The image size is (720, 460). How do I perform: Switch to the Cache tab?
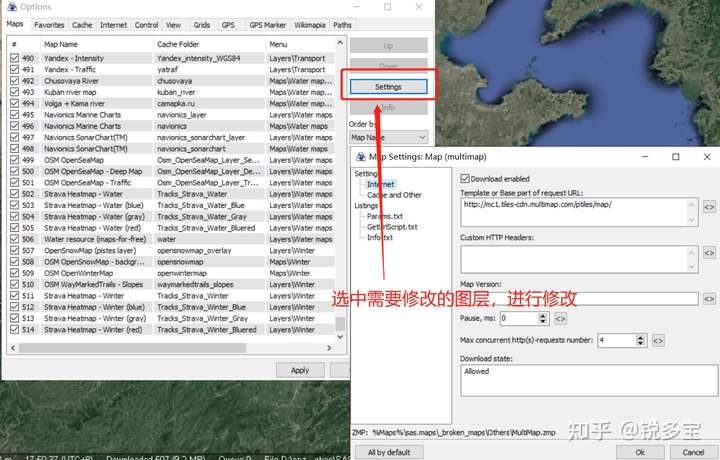(x=82, y=25)
